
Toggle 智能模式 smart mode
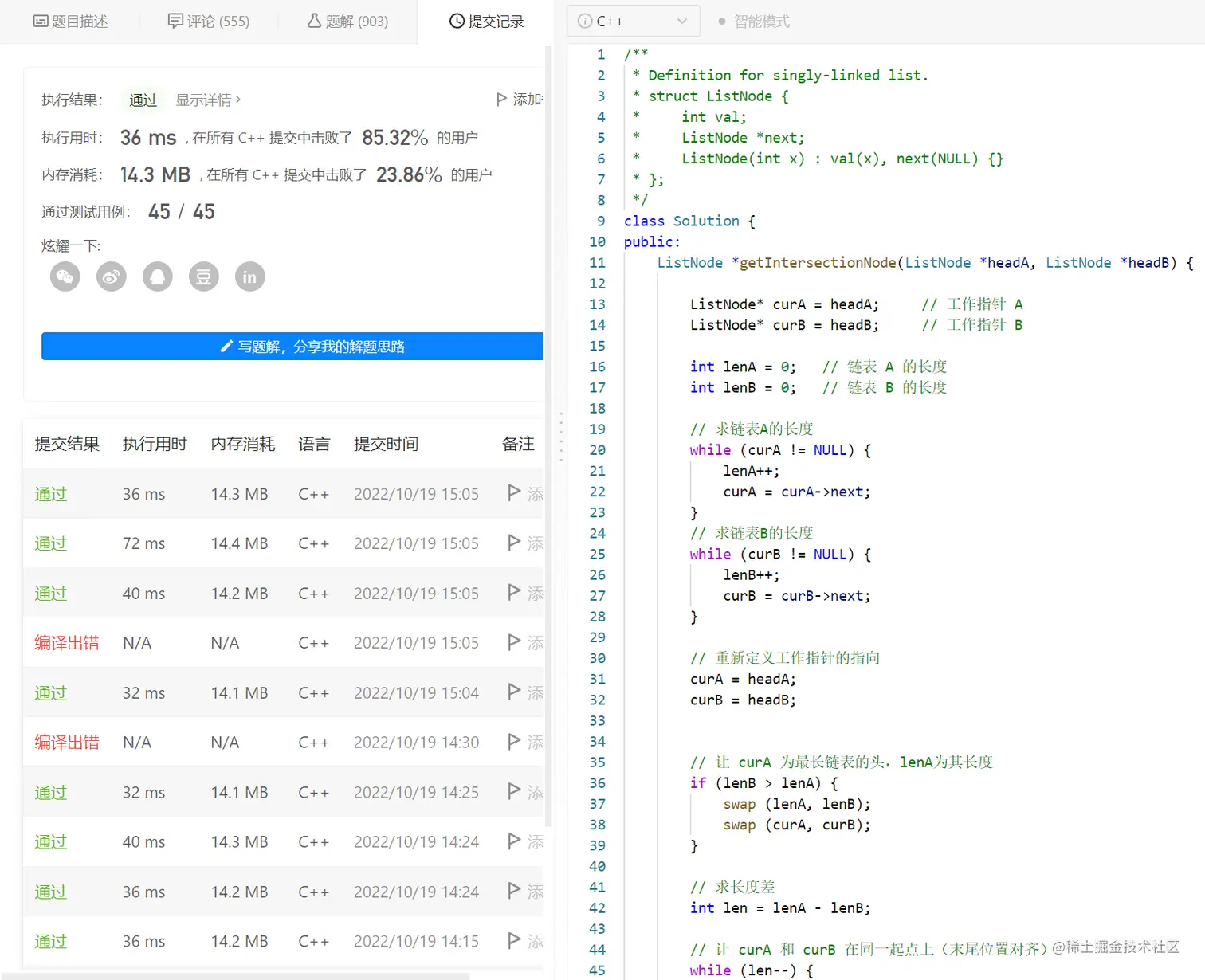point(754,22)
